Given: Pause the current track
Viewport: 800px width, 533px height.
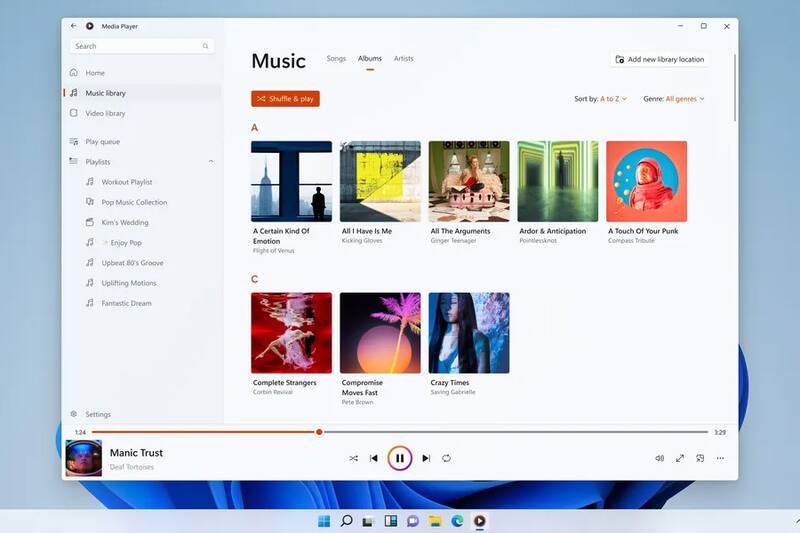Looking at the screenshot, I should (x=399, y=458).
